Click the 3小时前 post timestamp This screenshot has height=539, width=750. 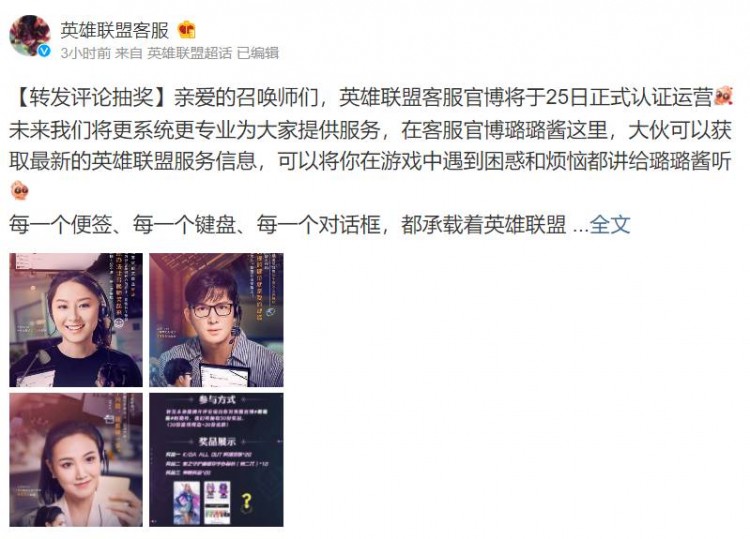click(86, 53)
